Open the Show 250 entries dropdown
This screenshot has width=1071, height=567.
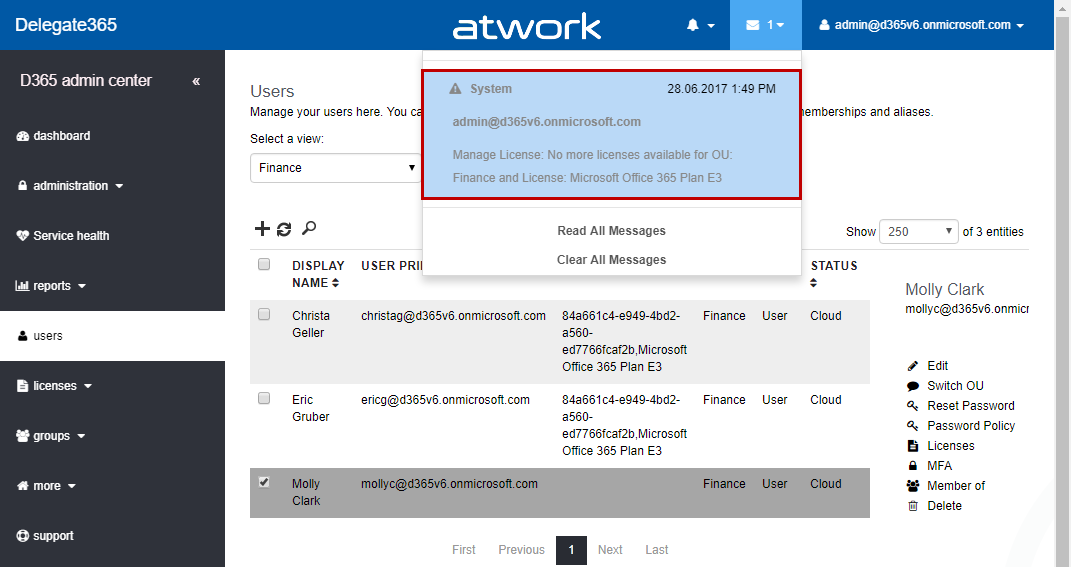coord(918,231)
